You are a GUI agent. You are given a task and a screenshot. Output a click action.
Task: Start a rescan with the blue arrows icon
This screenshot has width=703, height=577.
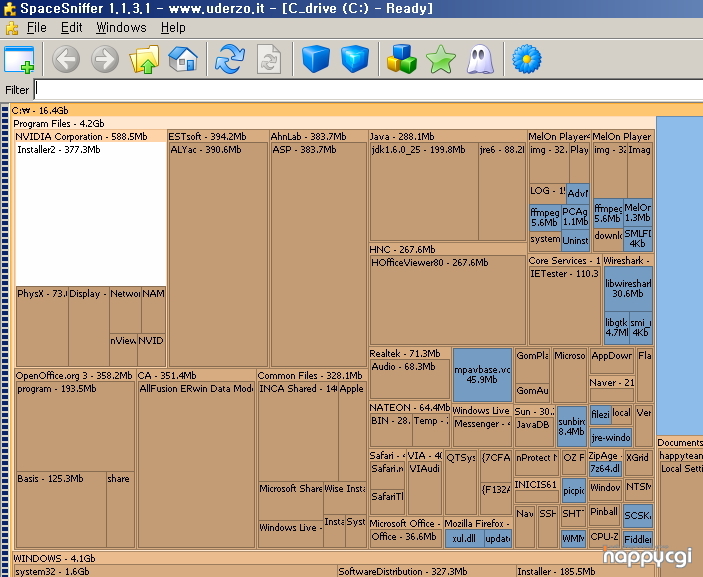230,59
